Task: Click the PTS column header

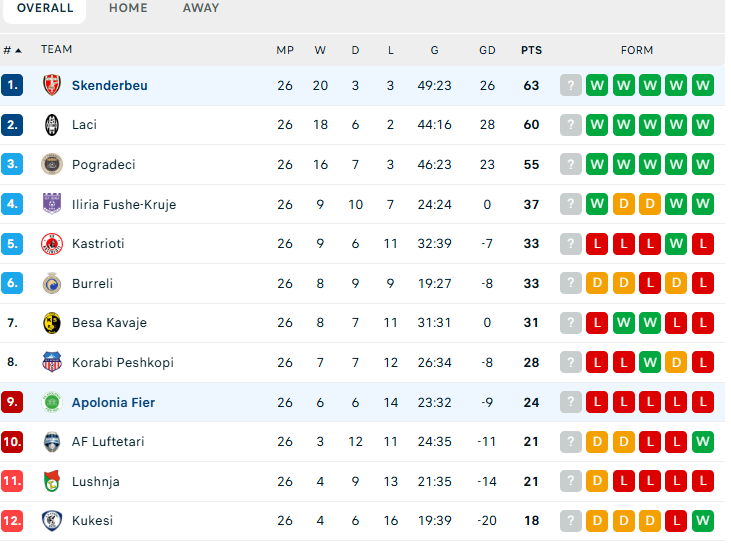Action: point(531,50)
